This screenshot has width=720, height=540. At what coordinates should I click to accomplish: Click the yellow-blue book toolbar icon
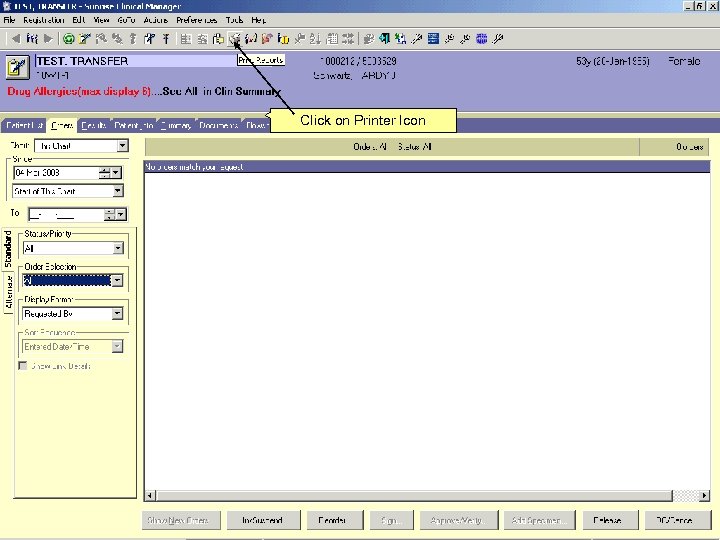point(283,39)
